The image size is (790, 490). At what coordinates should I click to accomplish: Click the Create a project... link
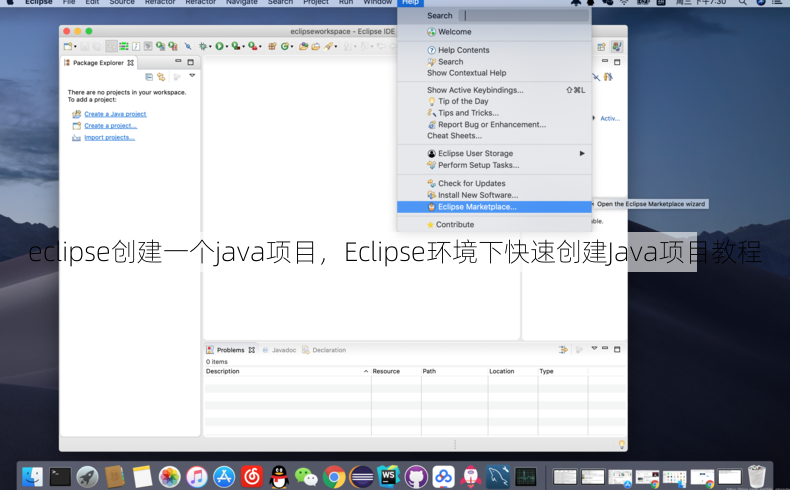(x=111, y=126)
